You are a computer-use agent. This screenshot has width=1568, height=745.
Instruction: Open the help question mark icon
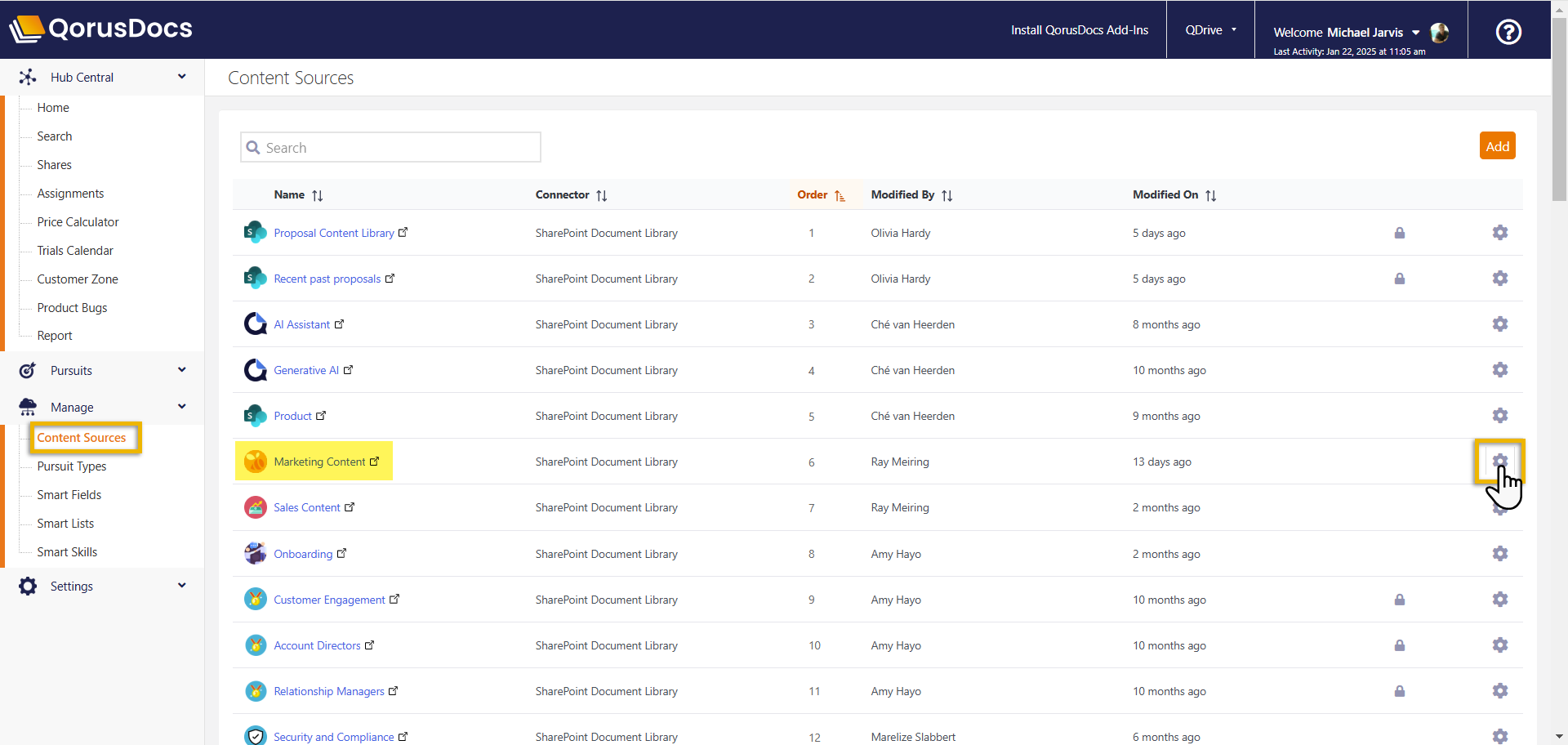click(1508, 32)
